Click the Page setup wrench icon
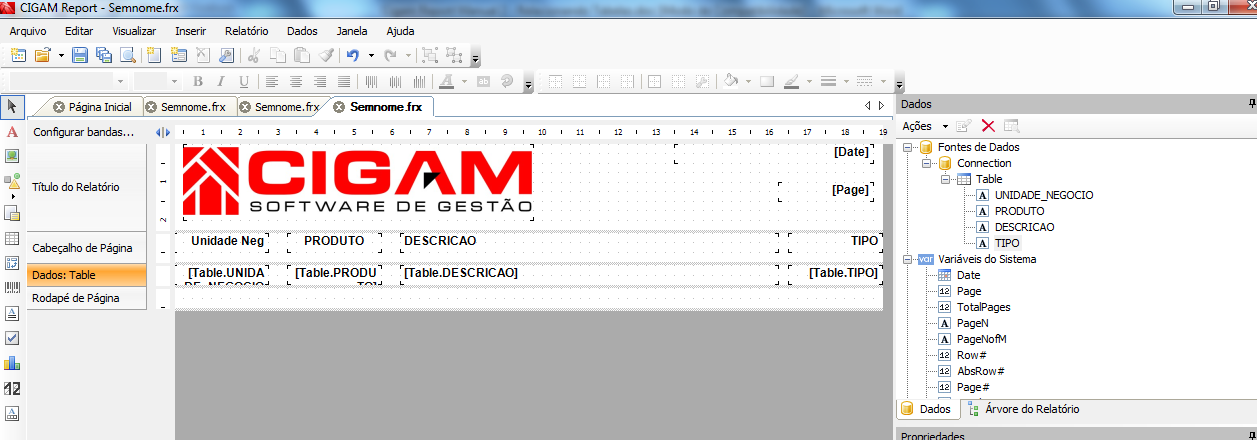The height and width of the screenshot is (440, 1257). pyautogui.click(x=227, y=55)
